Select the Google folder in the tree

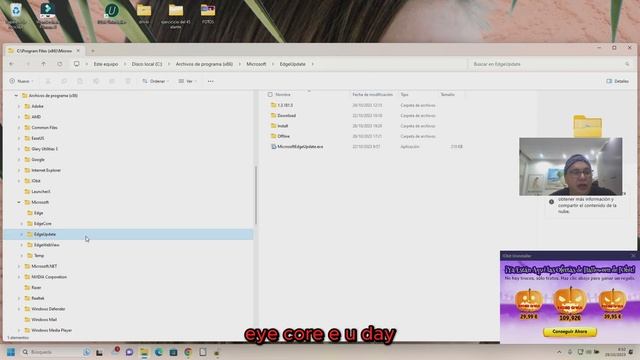coord(38,160)
